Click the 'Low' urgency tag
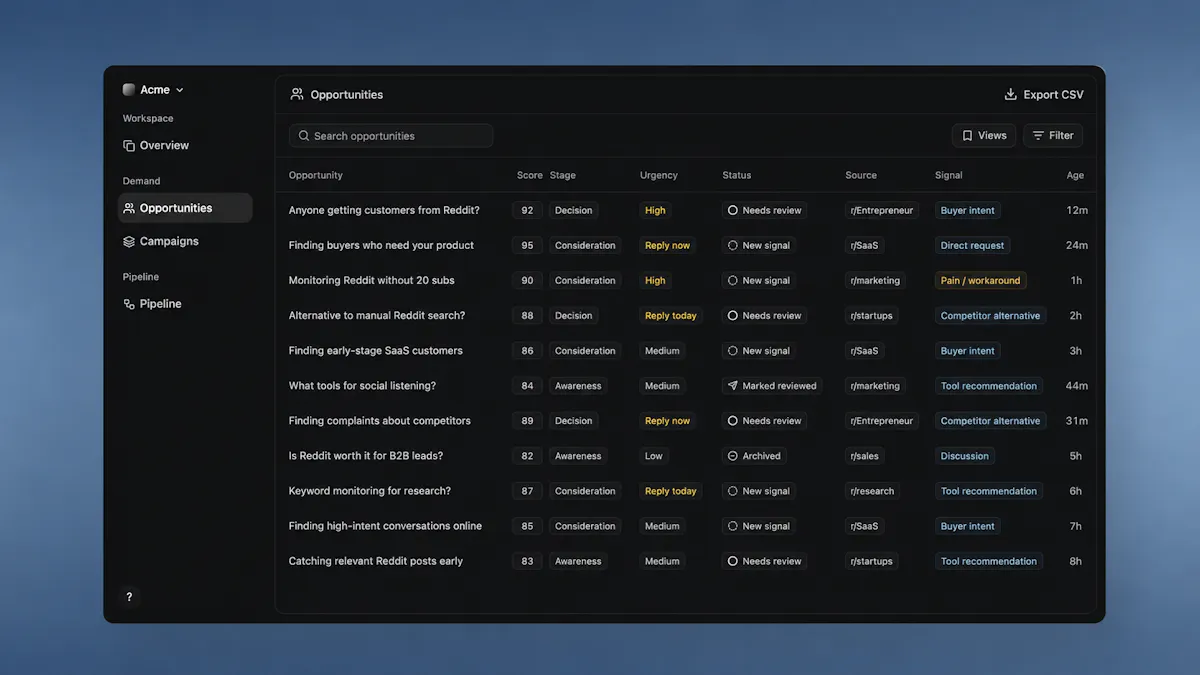Screen dimensions: 1200x675 (654, 456)
